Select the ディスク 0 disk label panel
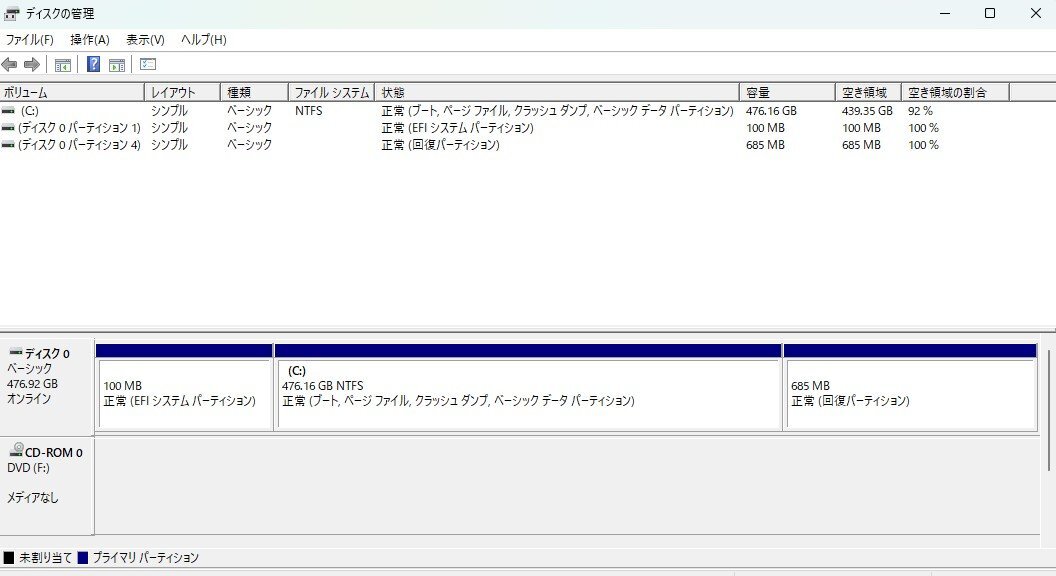Viewport: 1056px width, 576px height. pos(46,387)
